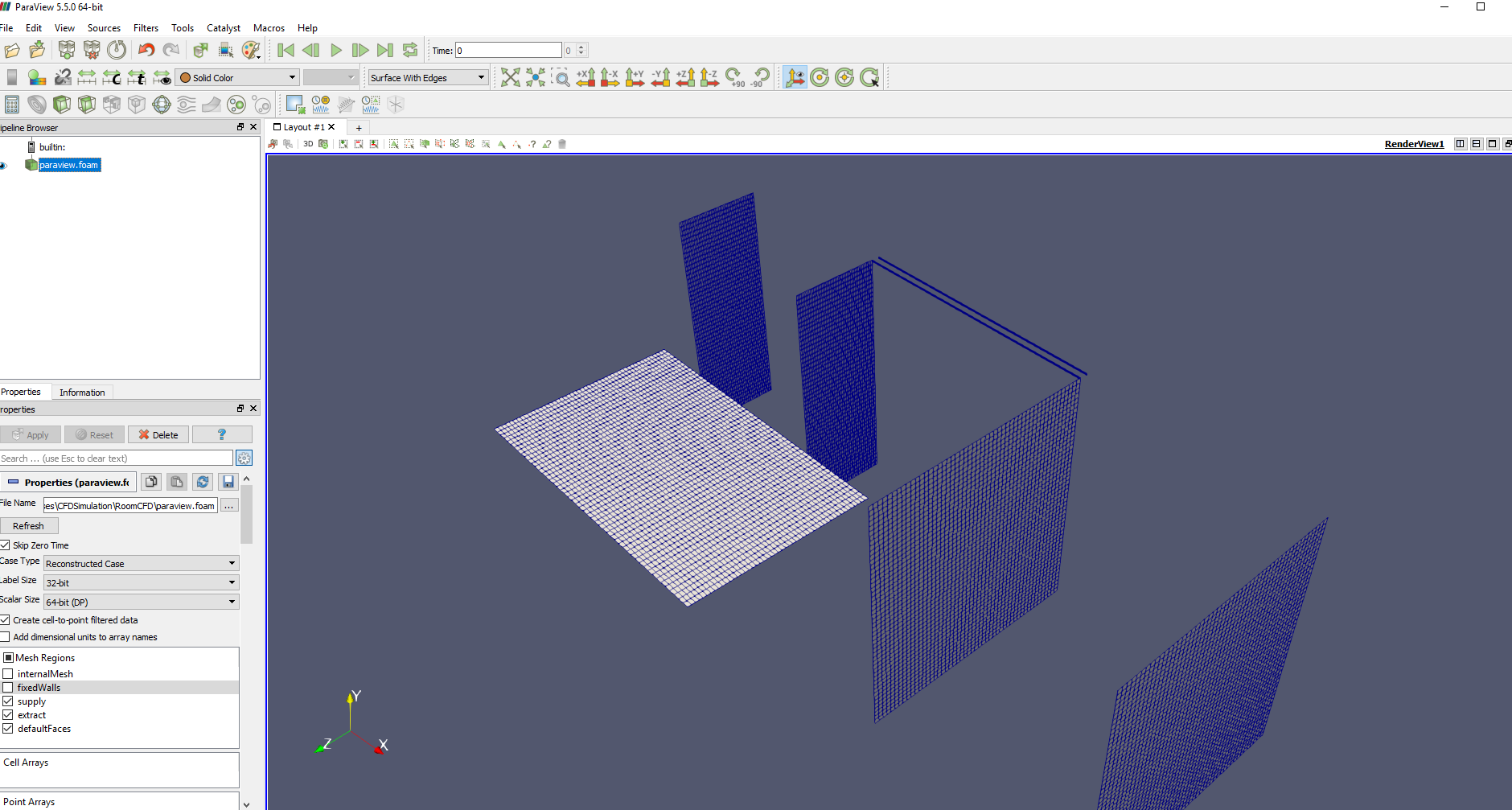Apply the Slice filter icon
The width and height of the screenshot is (1512, 810).
(87, 105)
